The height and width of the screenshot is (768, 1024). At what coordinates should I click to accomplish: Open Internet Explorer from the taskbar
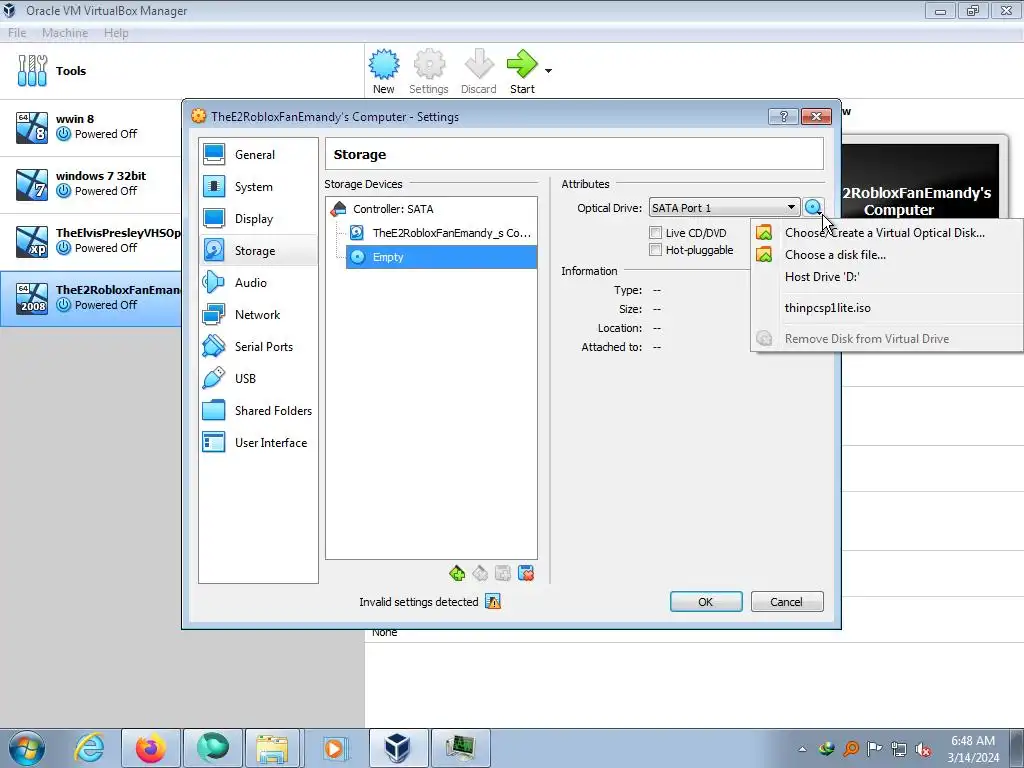[88, 748]
